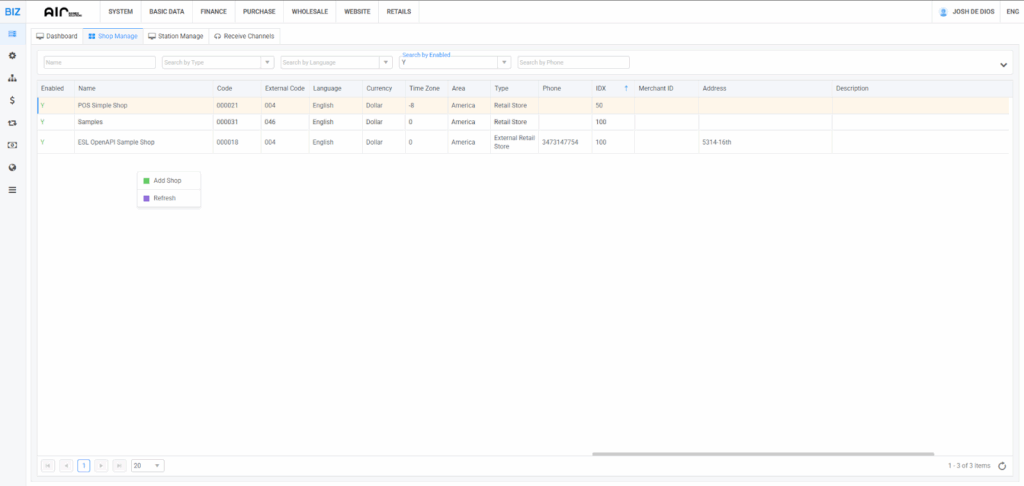Image resolution: width=1024 pixels, height=486 pixels.
Task: Click the cash banknote icon in sidebar
Action: pos(12,145)
